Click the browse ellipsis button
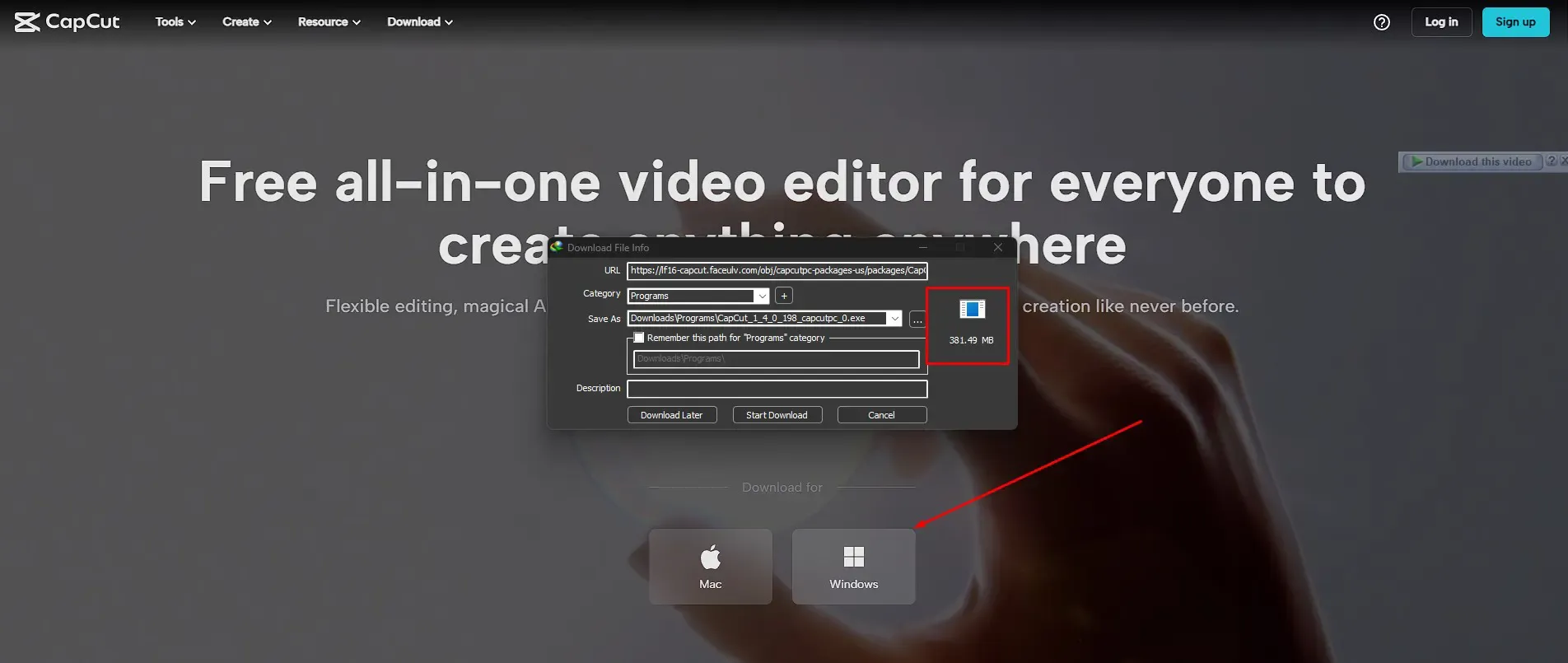This screenshot has width=1568, height=663. 917,320
